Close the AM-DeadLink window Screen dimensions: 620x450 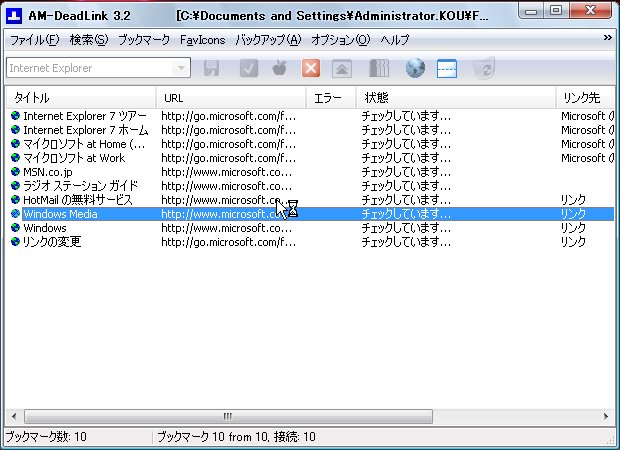[x=590, y=11]
